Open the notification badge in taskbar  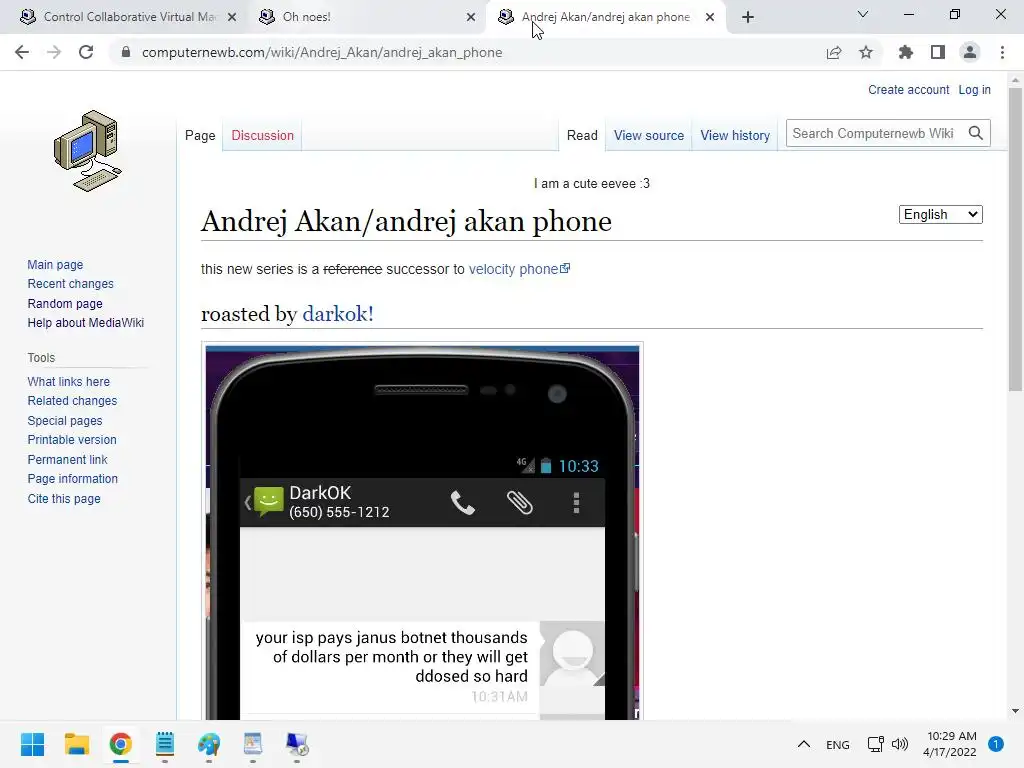click(x=996, y=744)
